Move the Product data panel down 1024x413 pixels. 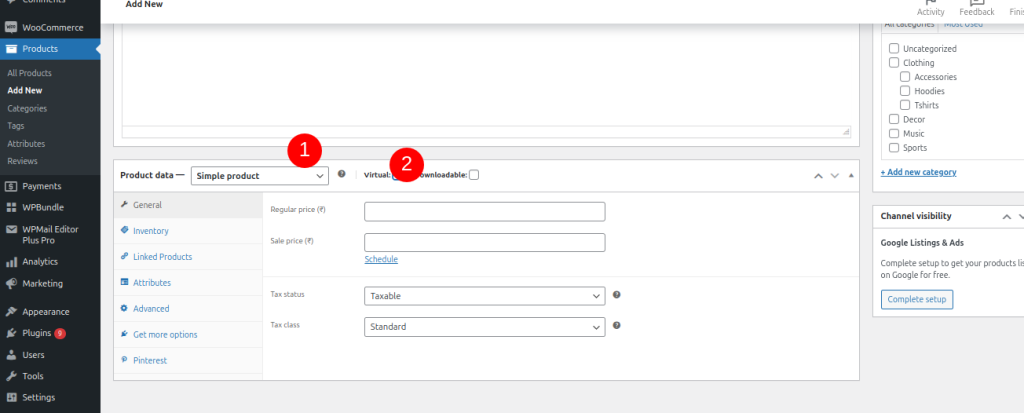pyautogui.click(x=834, y=175)
